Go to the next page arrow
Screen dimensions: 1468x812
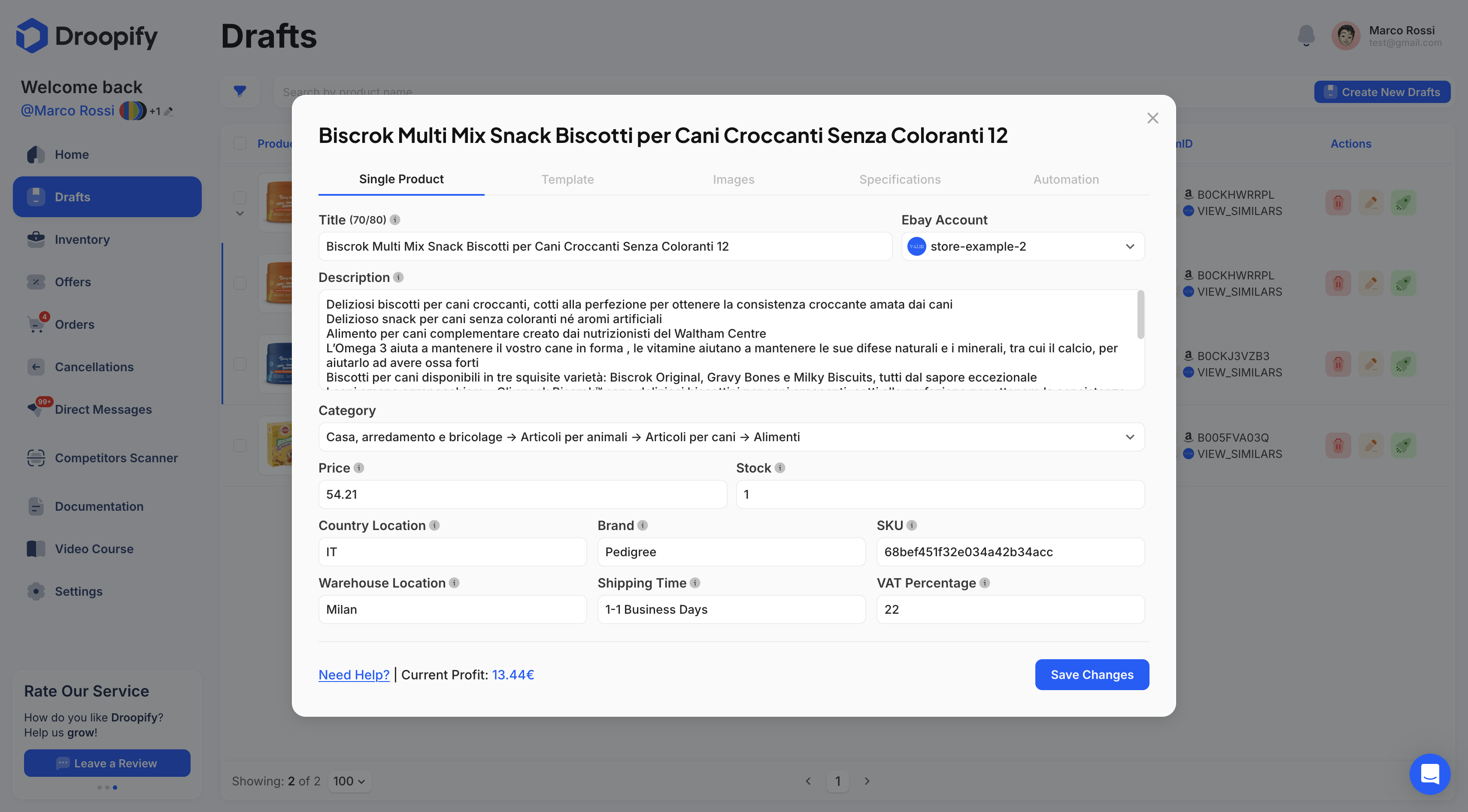867,781
